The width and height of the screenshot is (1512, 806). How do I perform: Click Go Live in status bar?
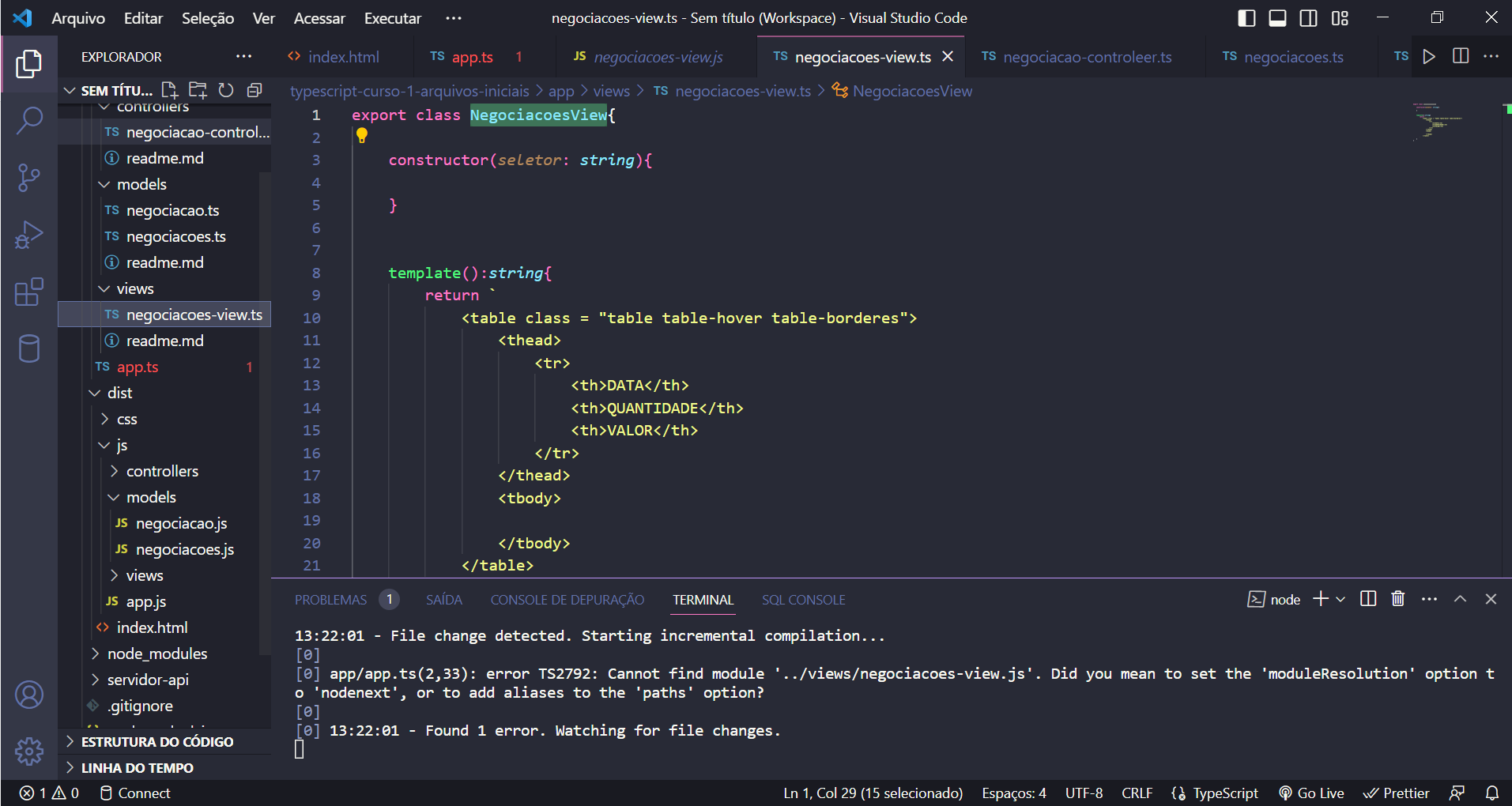1311,793
